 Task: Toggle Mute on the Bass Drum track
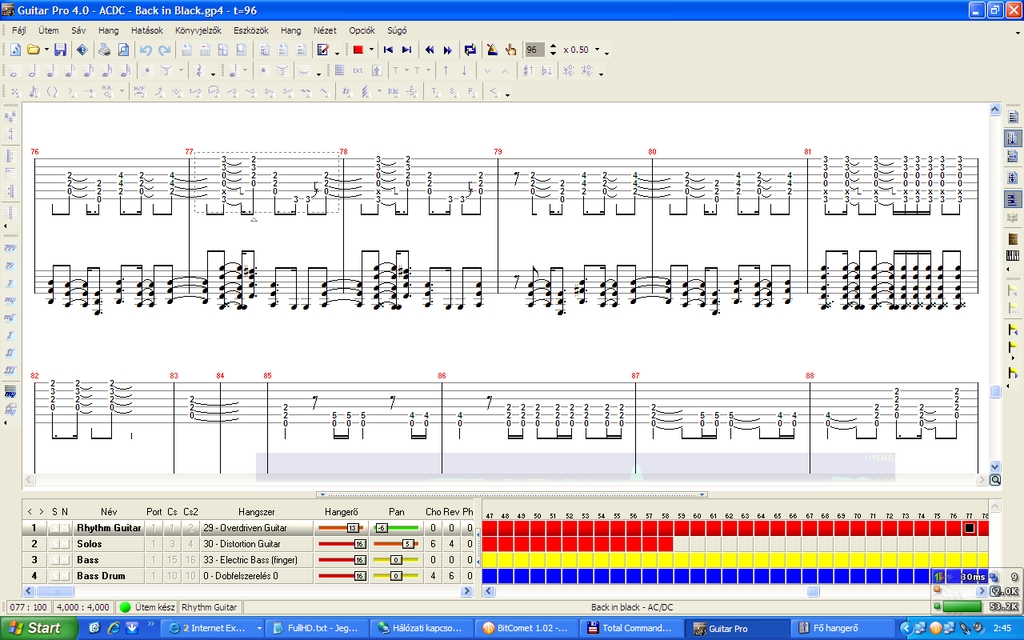coord(65,576)
